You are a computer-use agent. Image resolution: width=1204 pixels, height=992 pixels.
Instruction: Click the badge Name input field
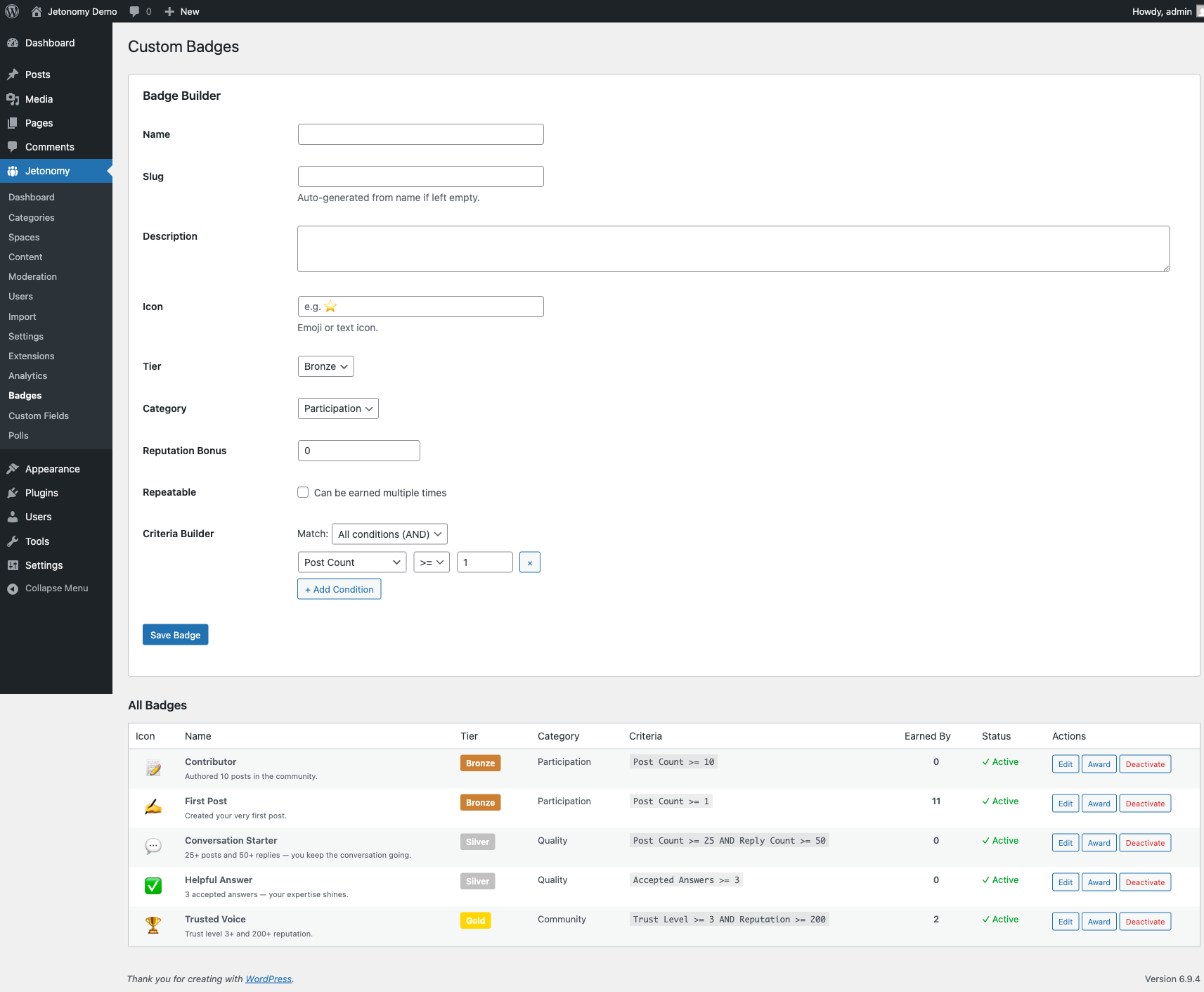click(x=420, y=134)
